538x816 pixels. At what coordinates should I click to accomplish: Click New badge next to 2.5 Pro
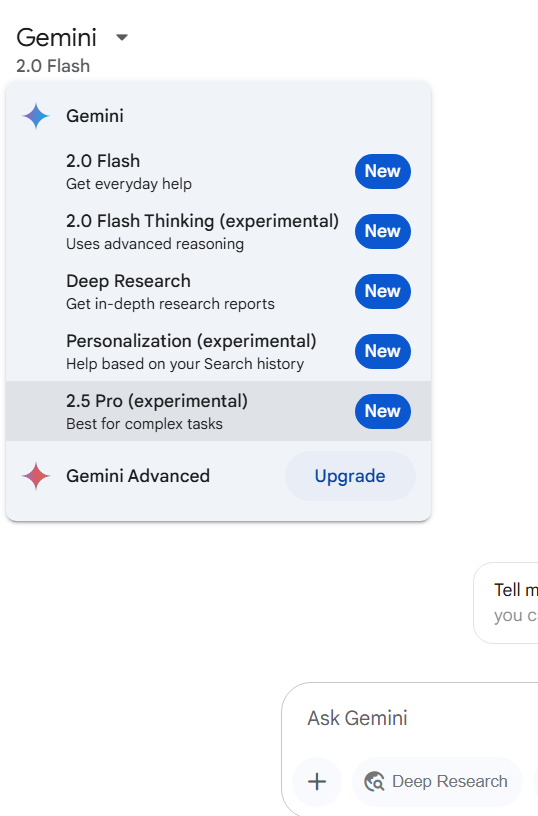tap(383, 411)
